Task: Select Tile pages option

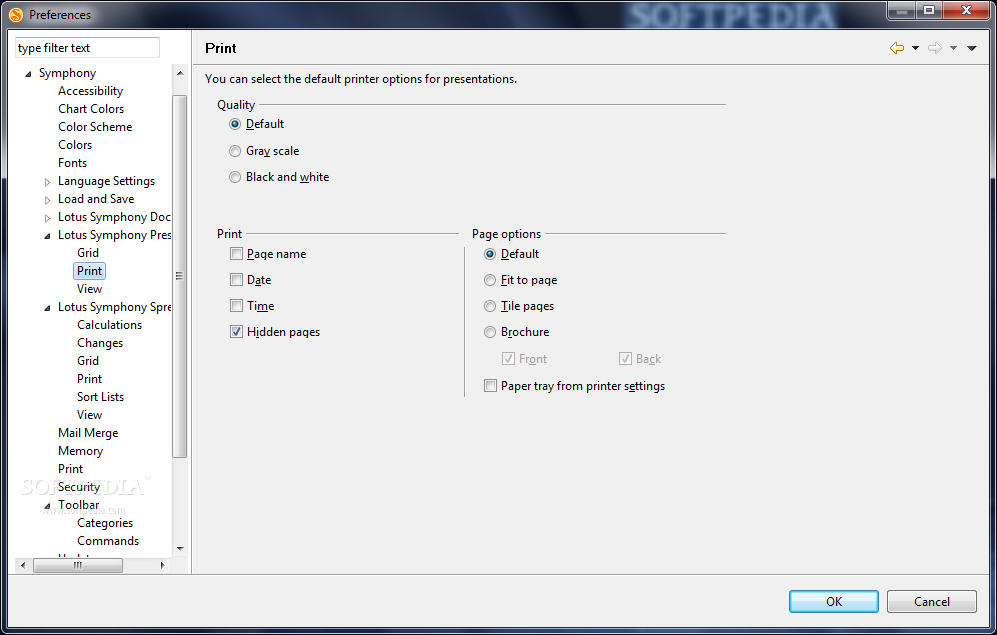Action: pos(490,306)
